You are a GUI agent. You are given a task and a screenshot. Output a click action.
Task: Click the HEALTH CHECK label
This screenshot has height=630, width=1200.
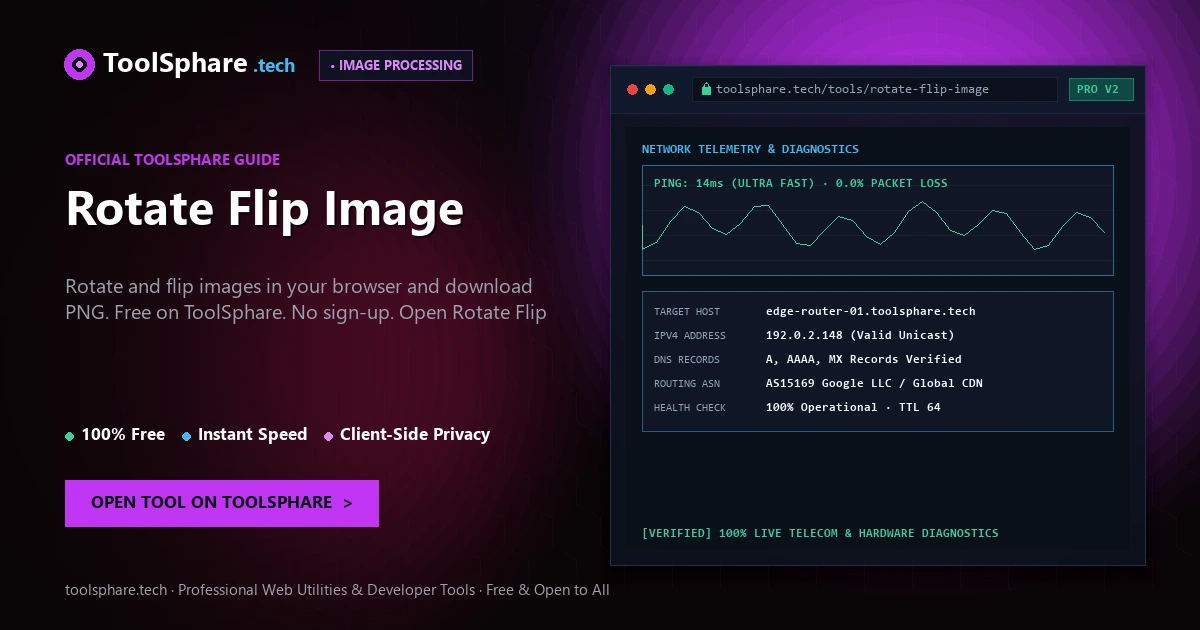(690, 408)
